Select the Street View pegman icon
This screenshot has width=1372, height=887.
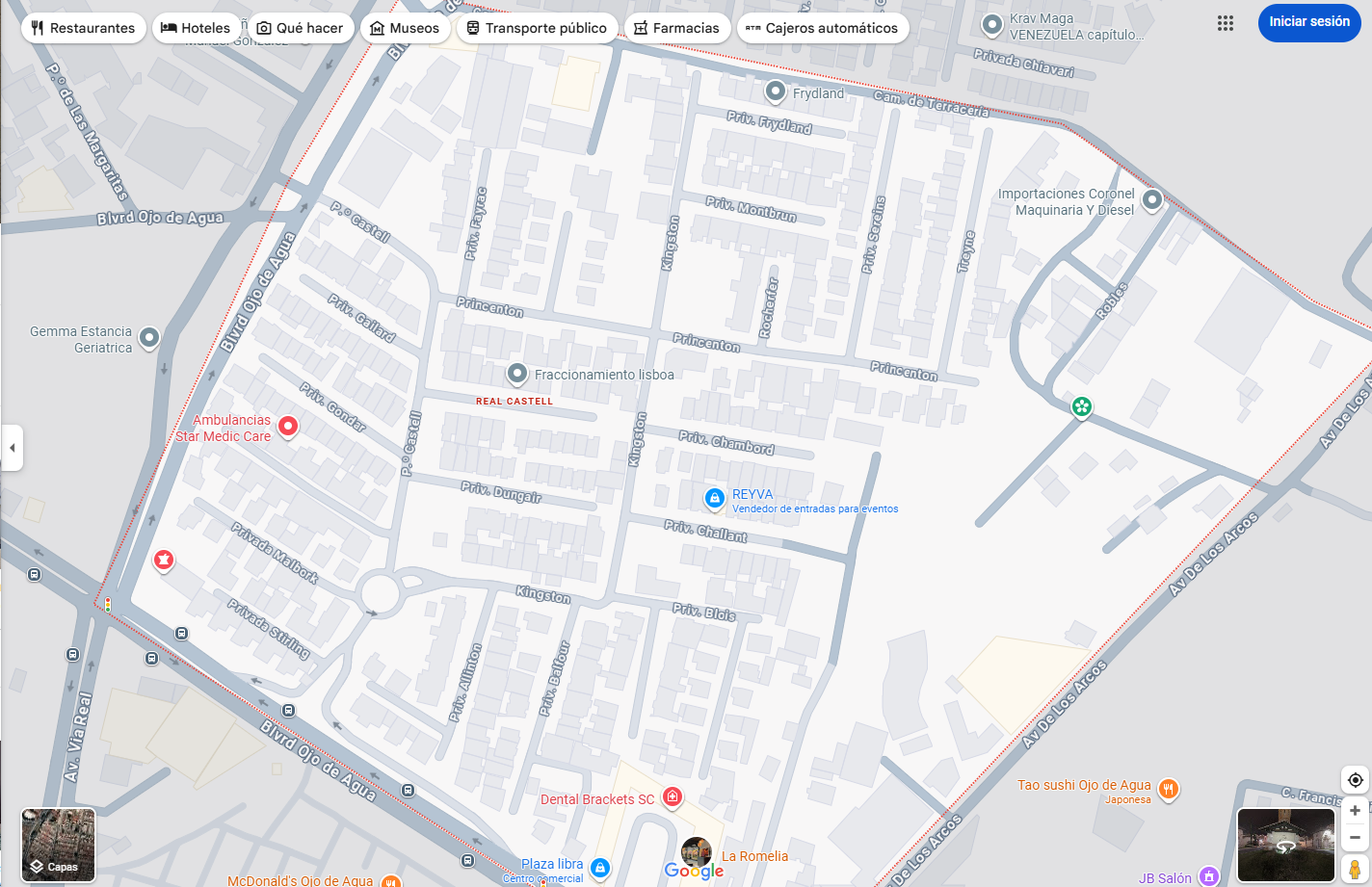1355,870
